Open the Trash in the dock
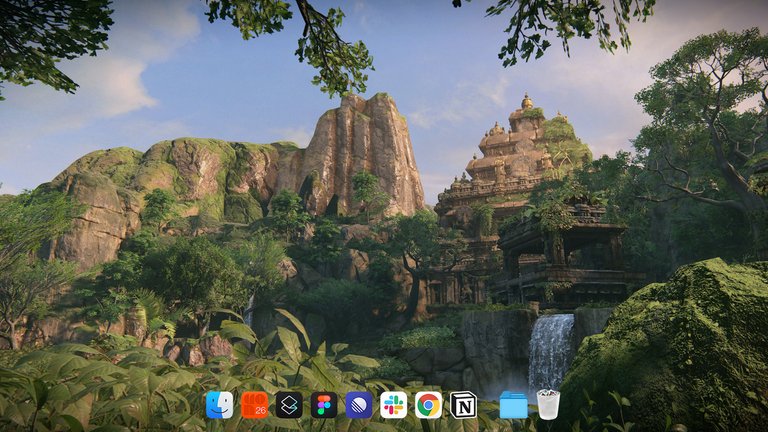 pyautogui.click(x=548, y=405)
